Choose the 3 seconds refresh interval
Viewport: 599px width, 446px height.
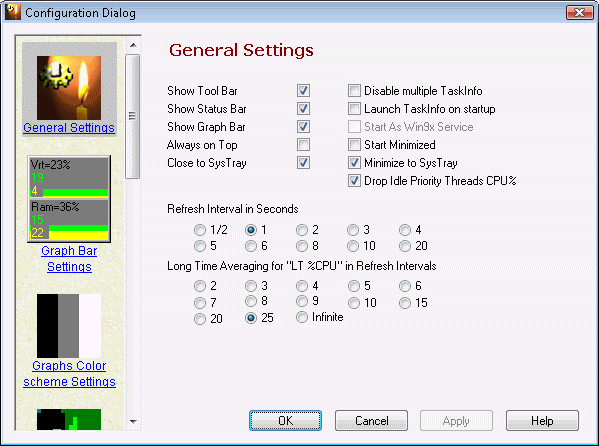[x=353, y=230]
